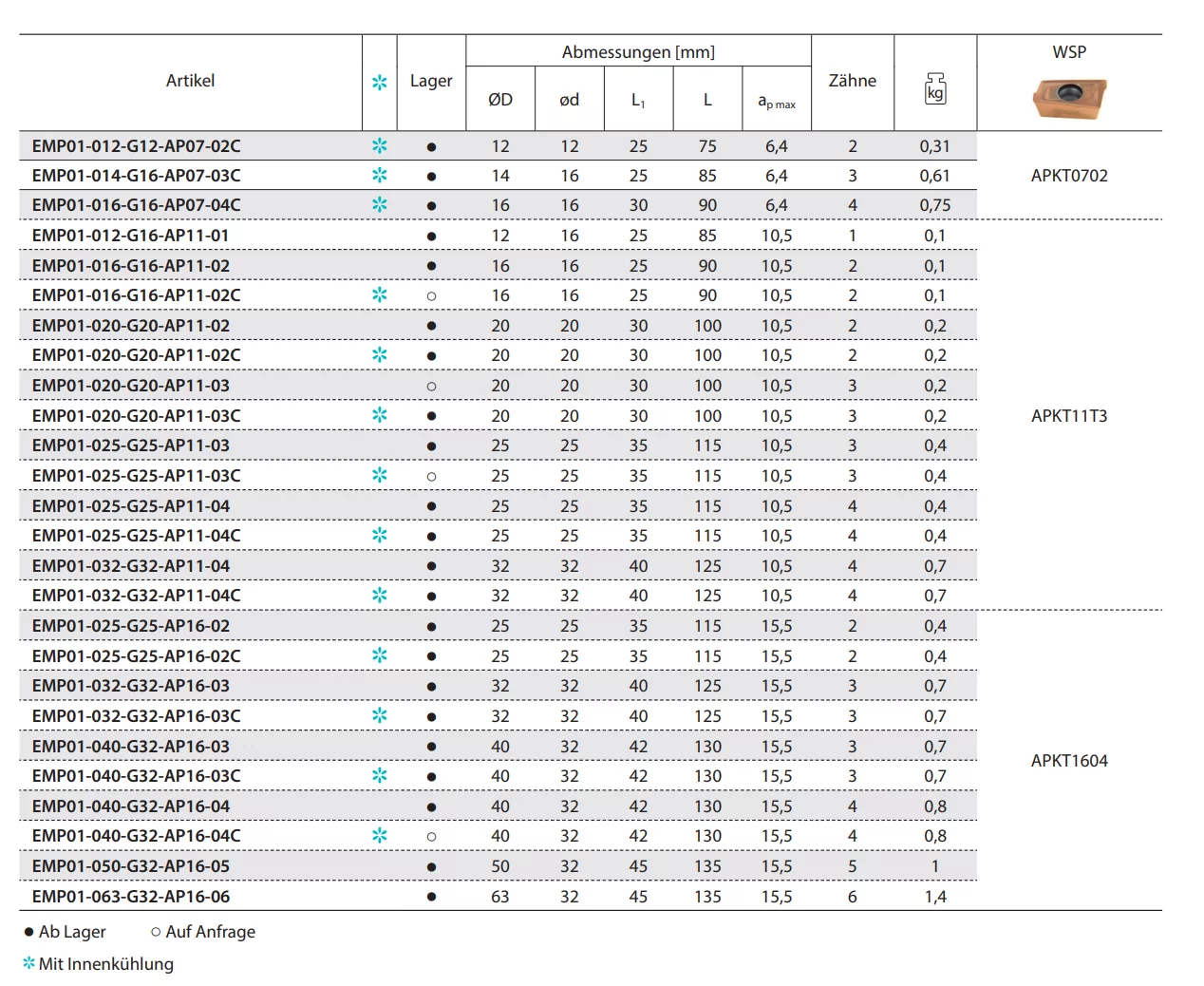Click the hollow circle icon beside 'Auf Anfrage'
The width and height of the screenshot is (1204, 986).
tap(156, 932)
